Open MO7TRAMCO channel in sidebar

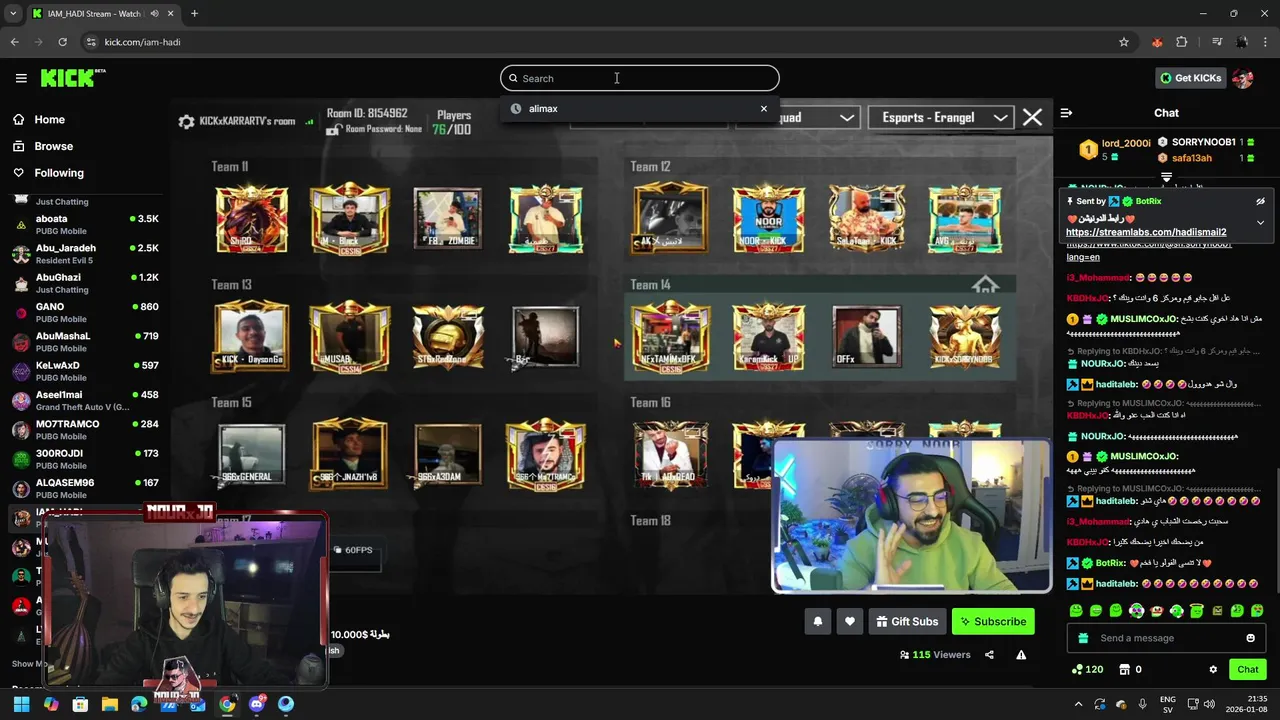(85, 429)
